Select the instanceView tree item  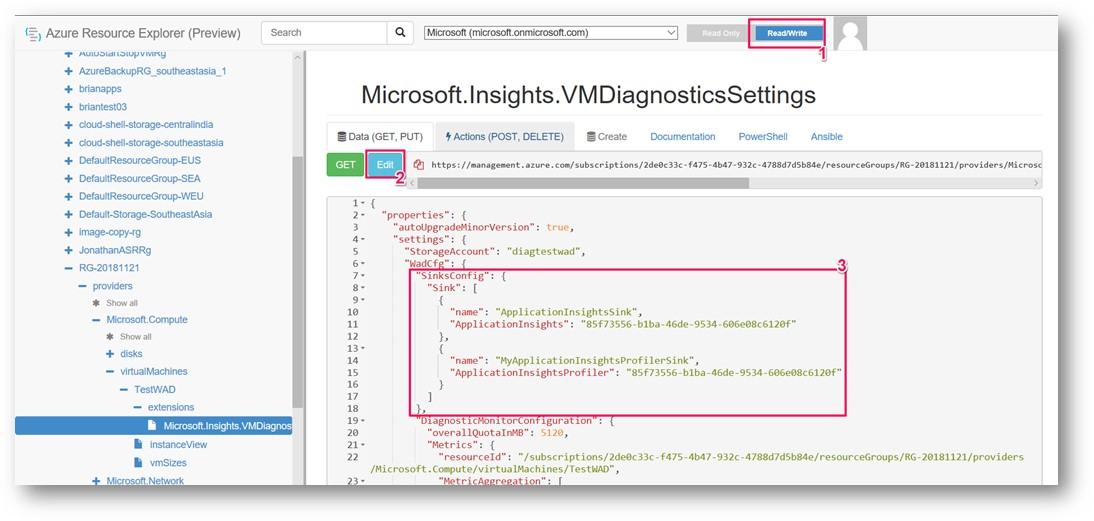tap(178, 444)
